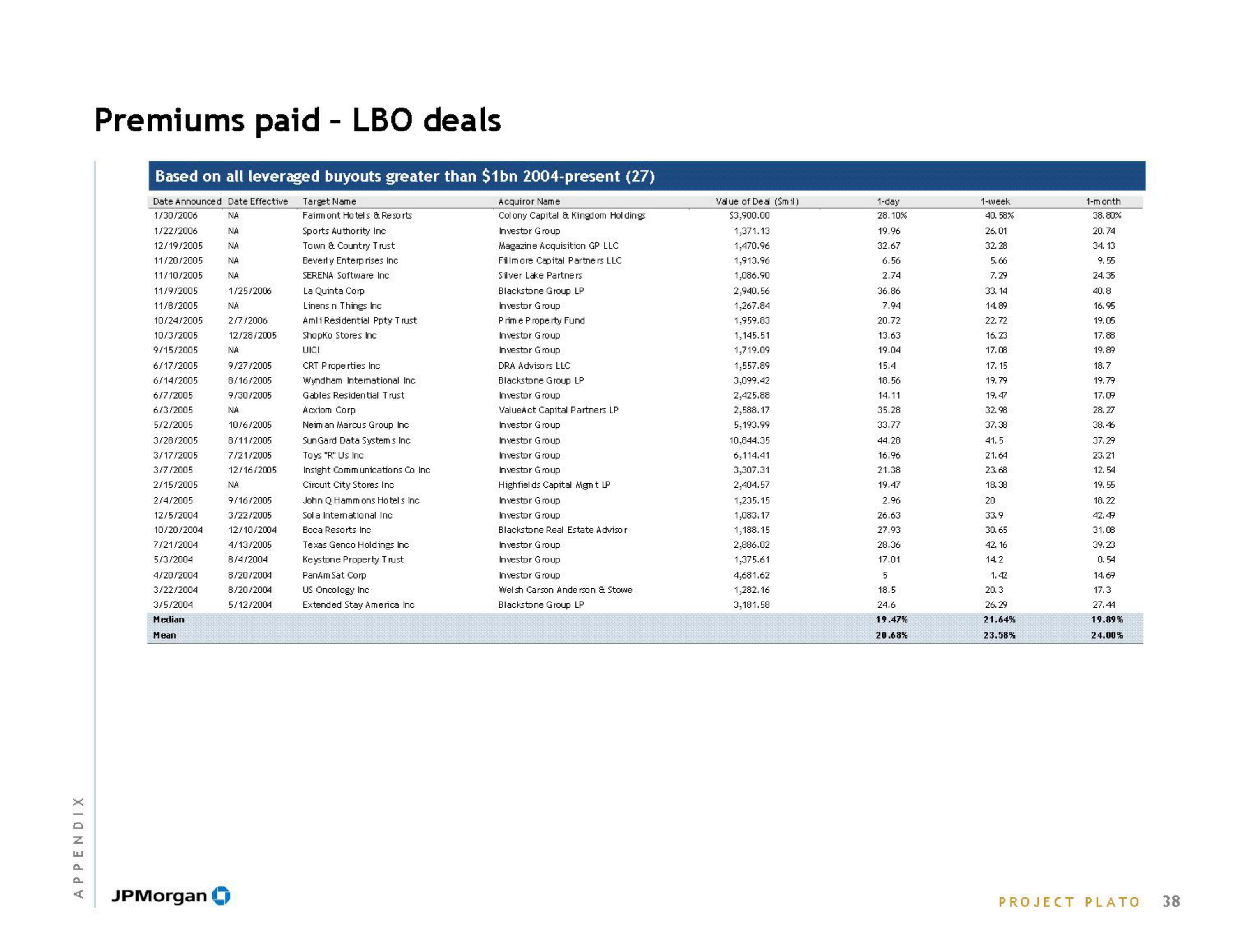Click the blue banner about leveraged buyouts

[x=647, y=176]
